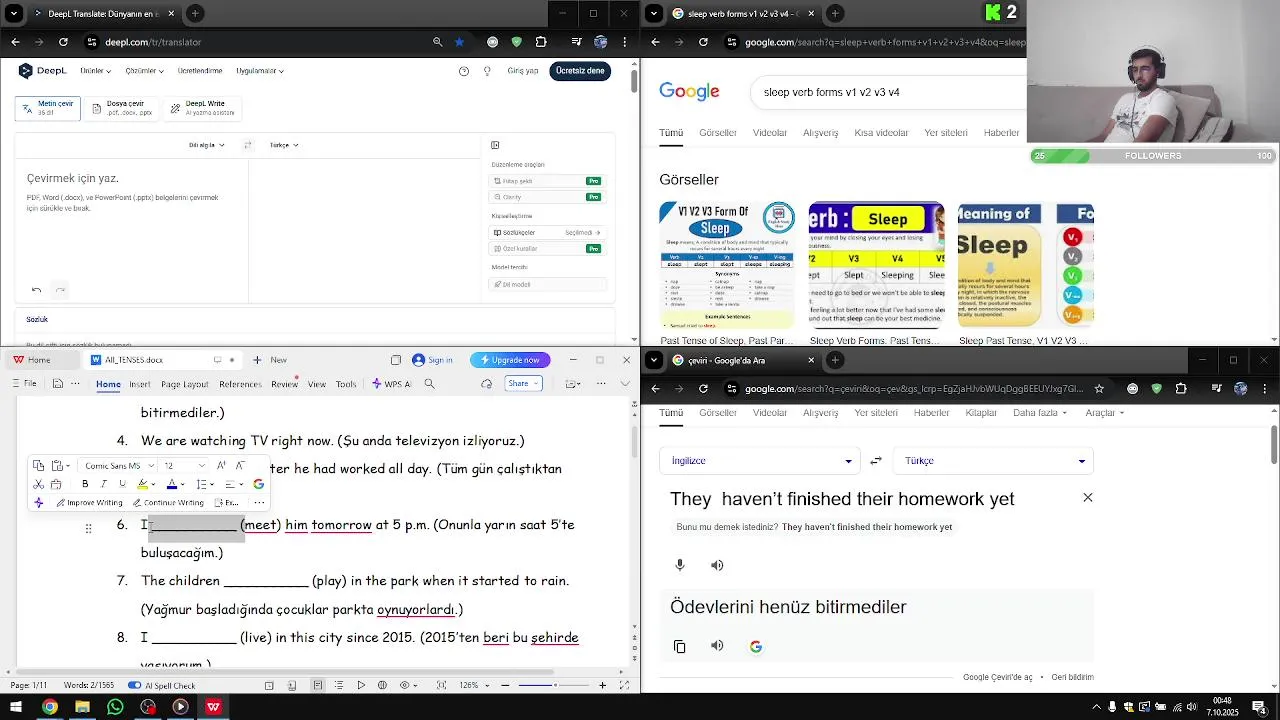Bookmark star in DeepL browser address bar

[459, 42]
